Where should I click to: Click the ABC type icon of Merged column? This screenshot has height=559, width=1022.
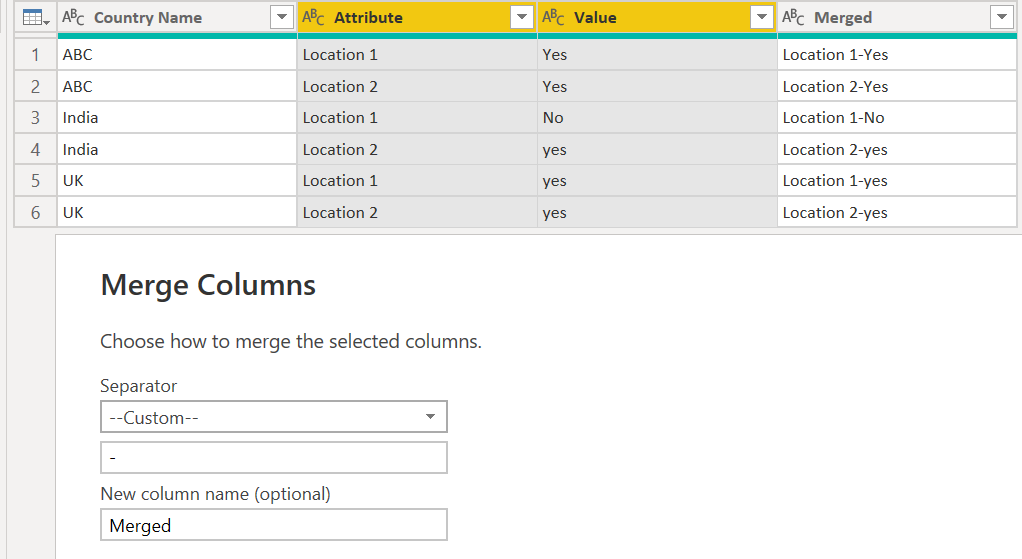793,18
